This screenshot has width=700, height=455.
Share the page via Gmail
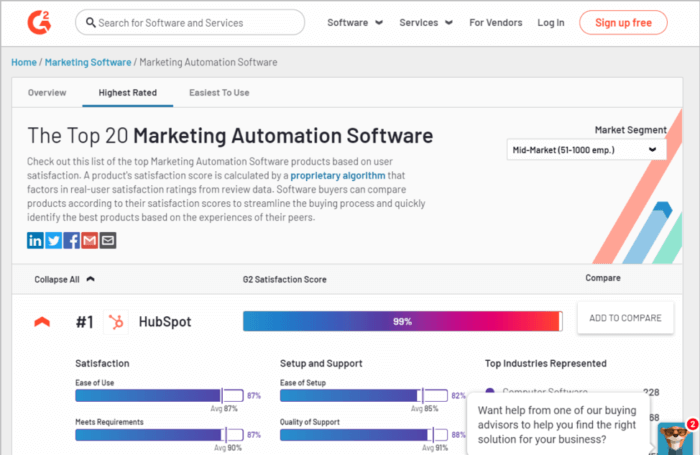click(x=90, y=240)
